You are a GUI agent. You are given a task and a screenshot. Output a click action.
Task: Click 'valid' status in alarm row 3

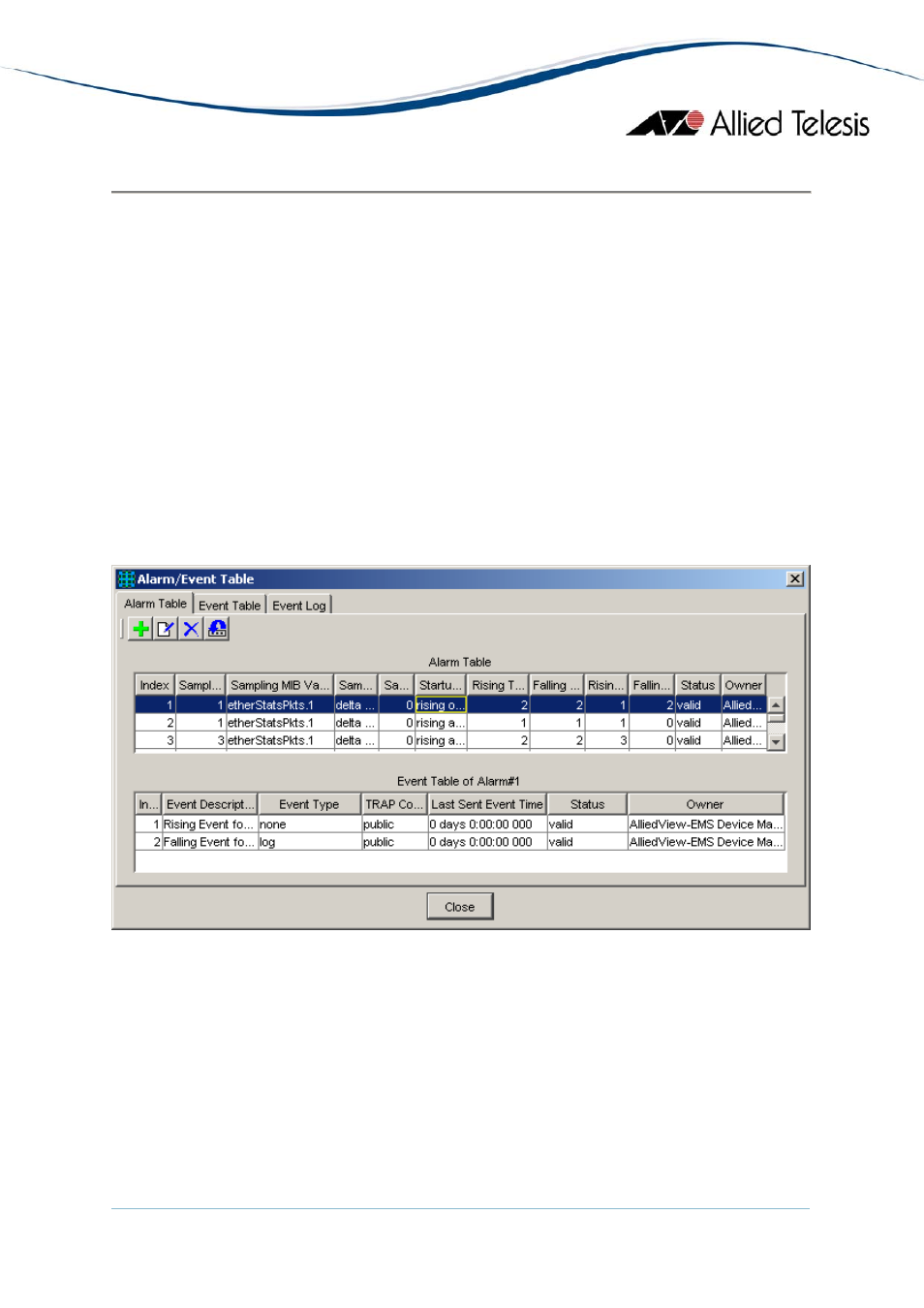[697, 740]
